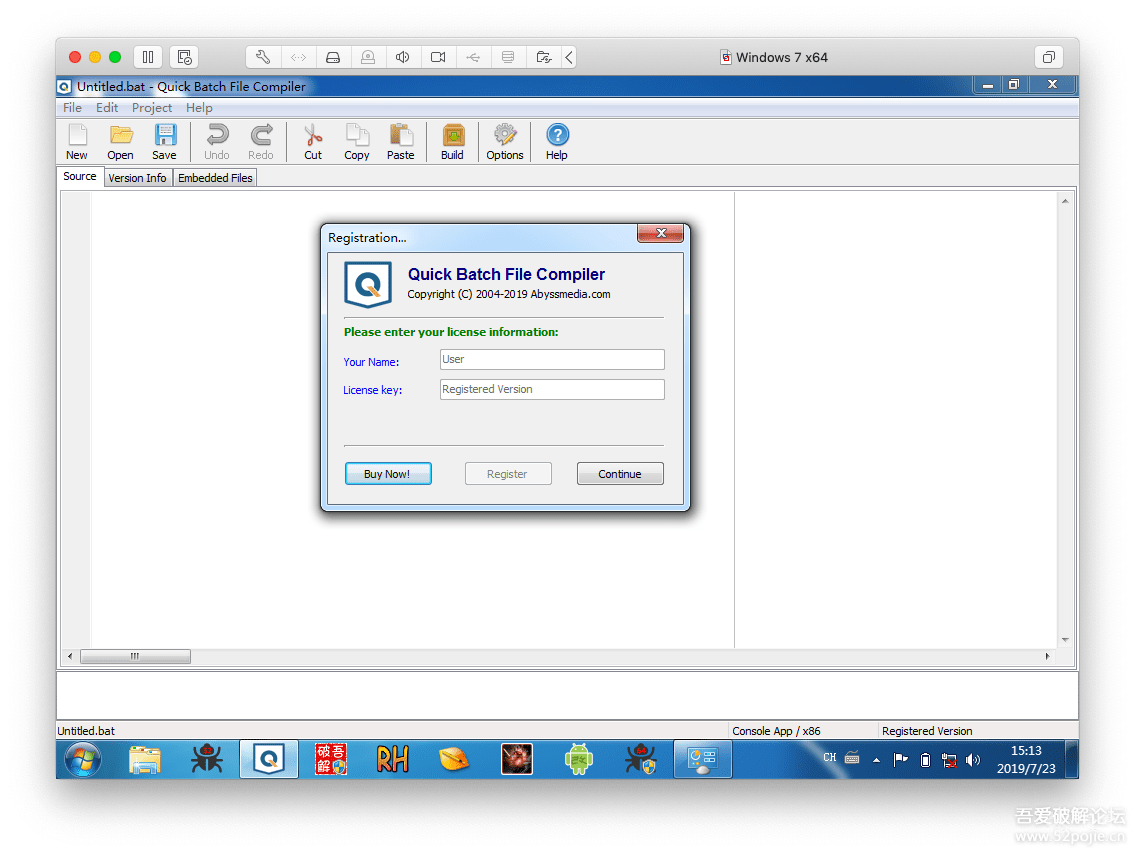This screenshot has width=1135, height=853.
Task: Open the Edit menu
Action: click(107, 108)
